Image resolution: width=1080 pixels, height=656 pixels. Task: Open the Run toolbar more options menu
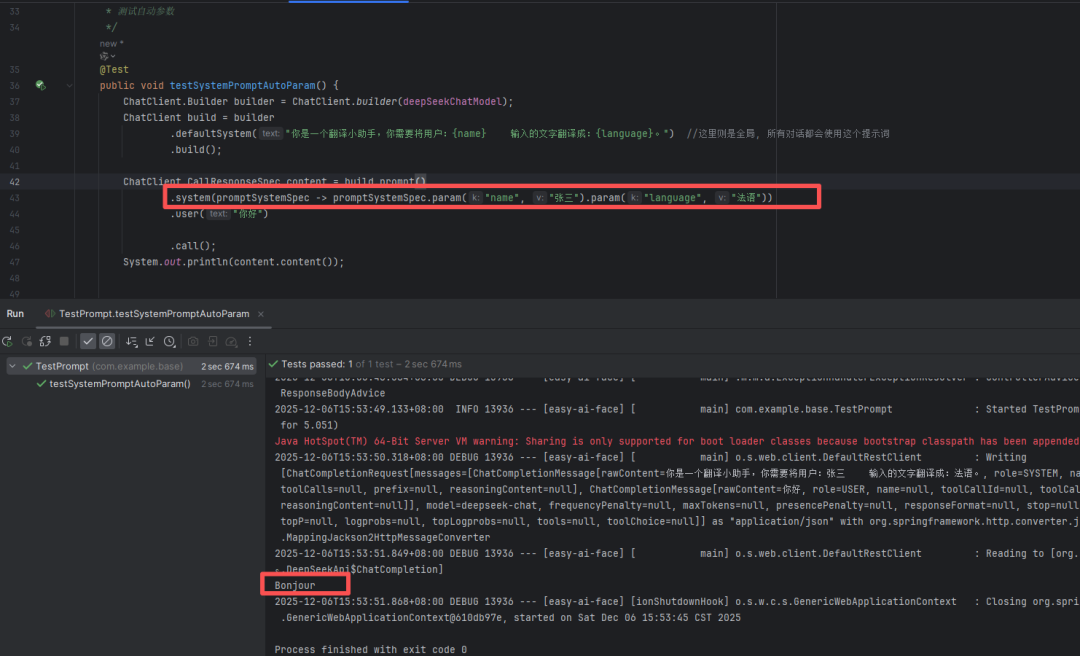(x=249, y=341)
